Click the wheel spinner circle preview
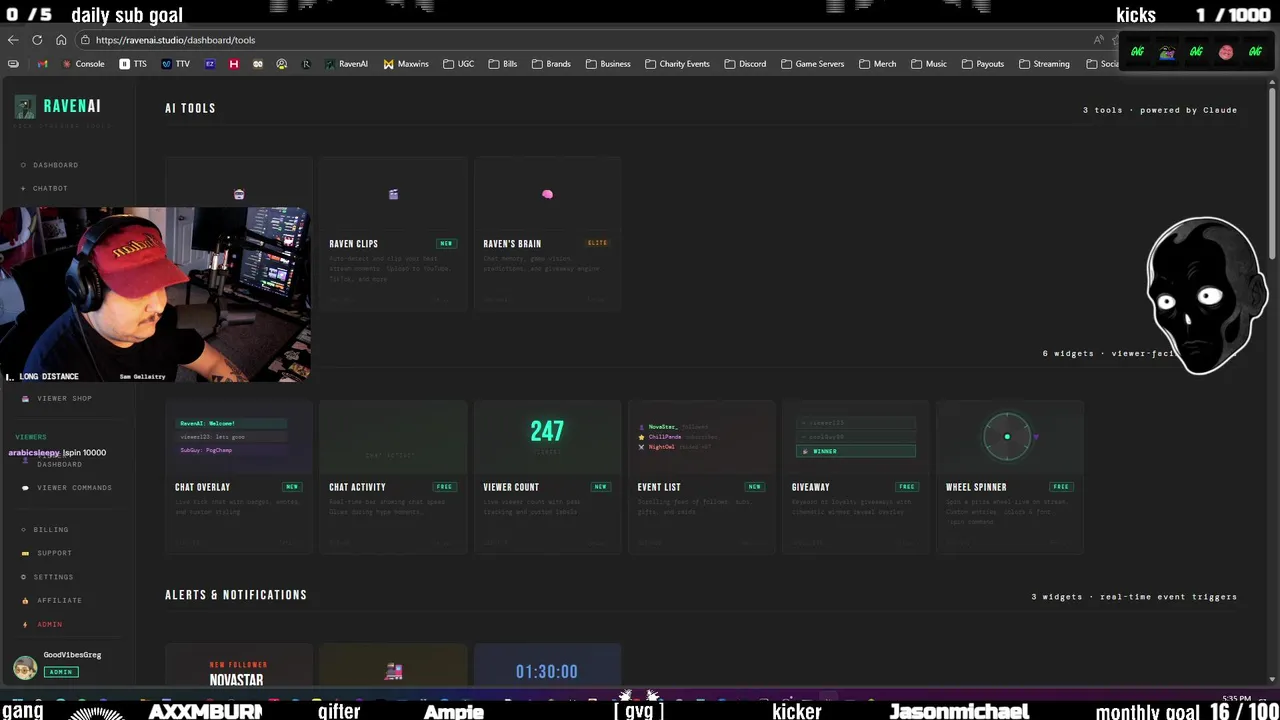Screen dimensions: 1280x720 [1007, 437]
